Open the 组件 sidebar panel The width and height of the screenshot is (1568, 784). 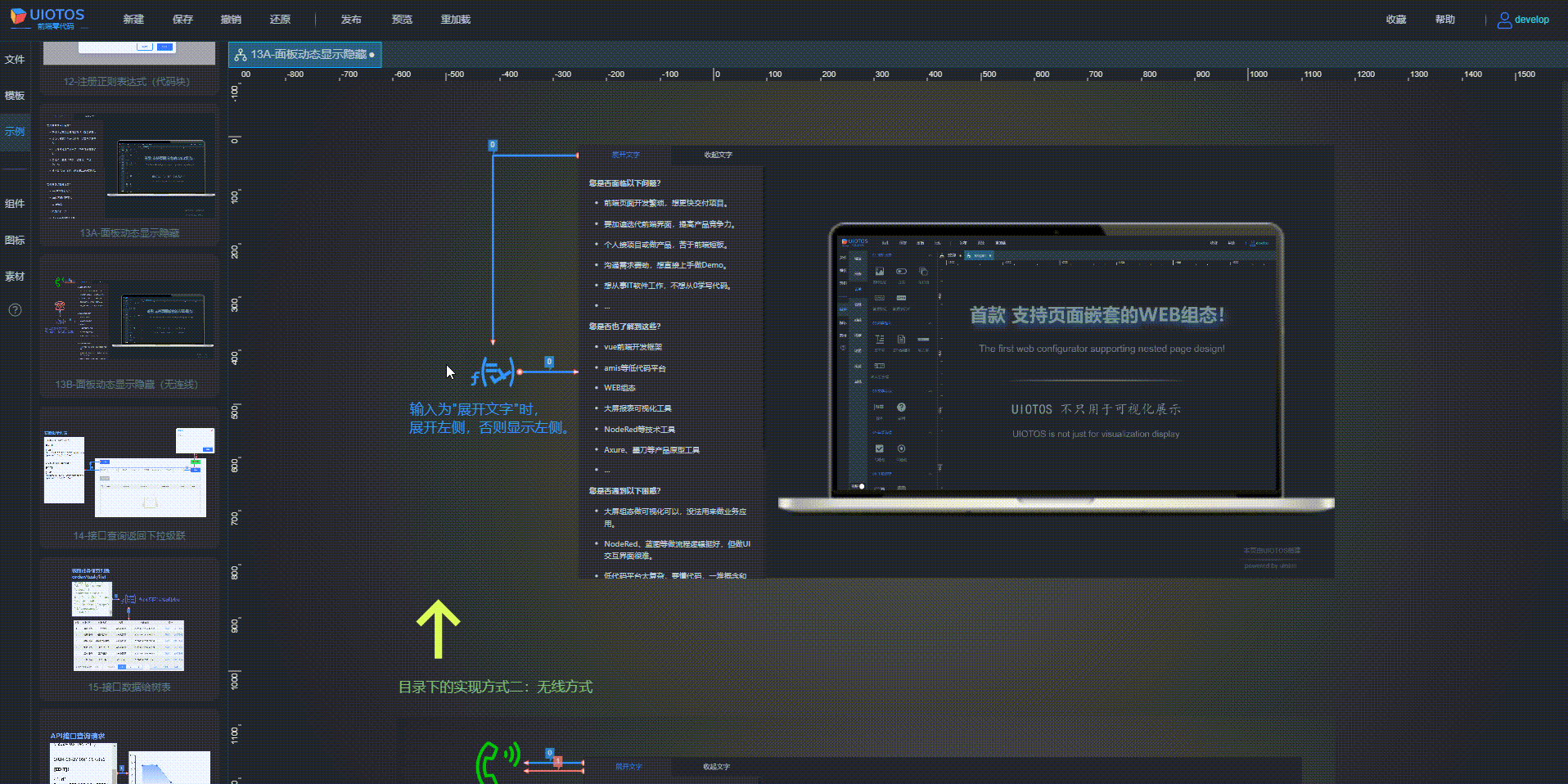point(15,204)
